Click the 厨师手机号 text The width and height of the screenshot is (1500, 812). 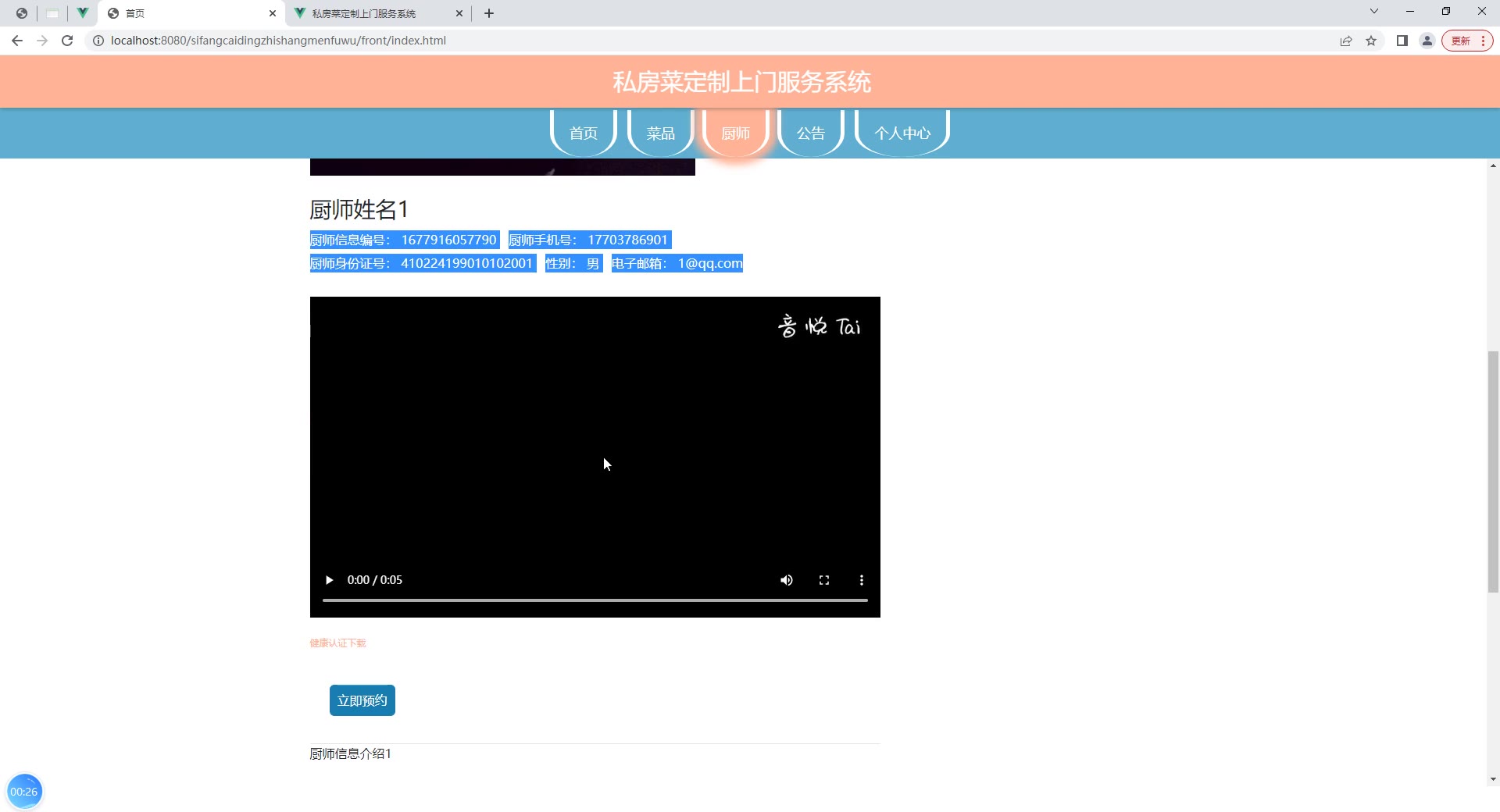coord(590,240)
